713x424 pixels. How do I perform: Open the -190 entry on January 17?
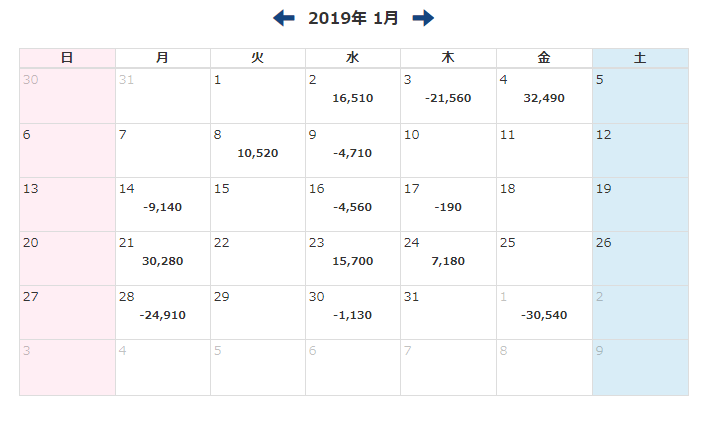[x=448, y=207]
